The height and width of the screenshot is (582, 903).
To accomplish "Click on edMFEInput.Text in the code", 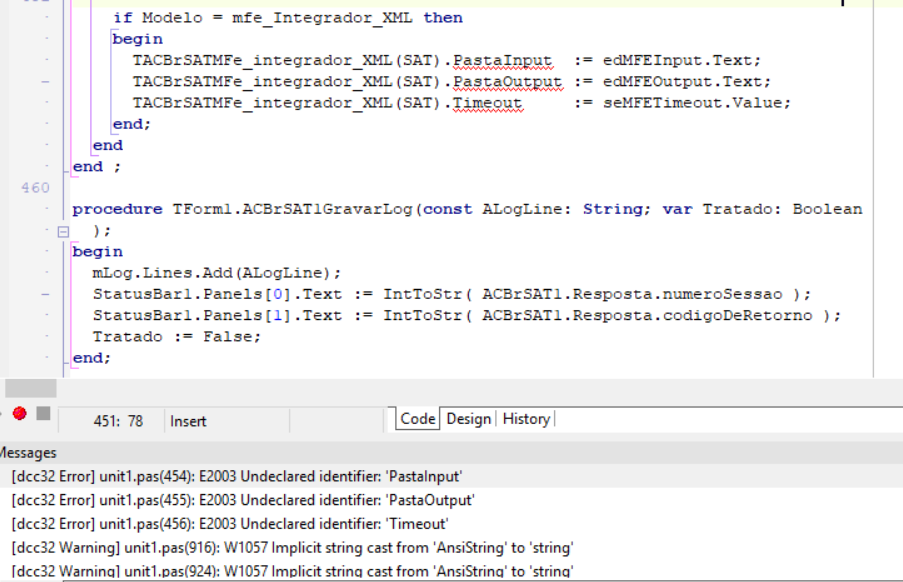I will [677, 60].
